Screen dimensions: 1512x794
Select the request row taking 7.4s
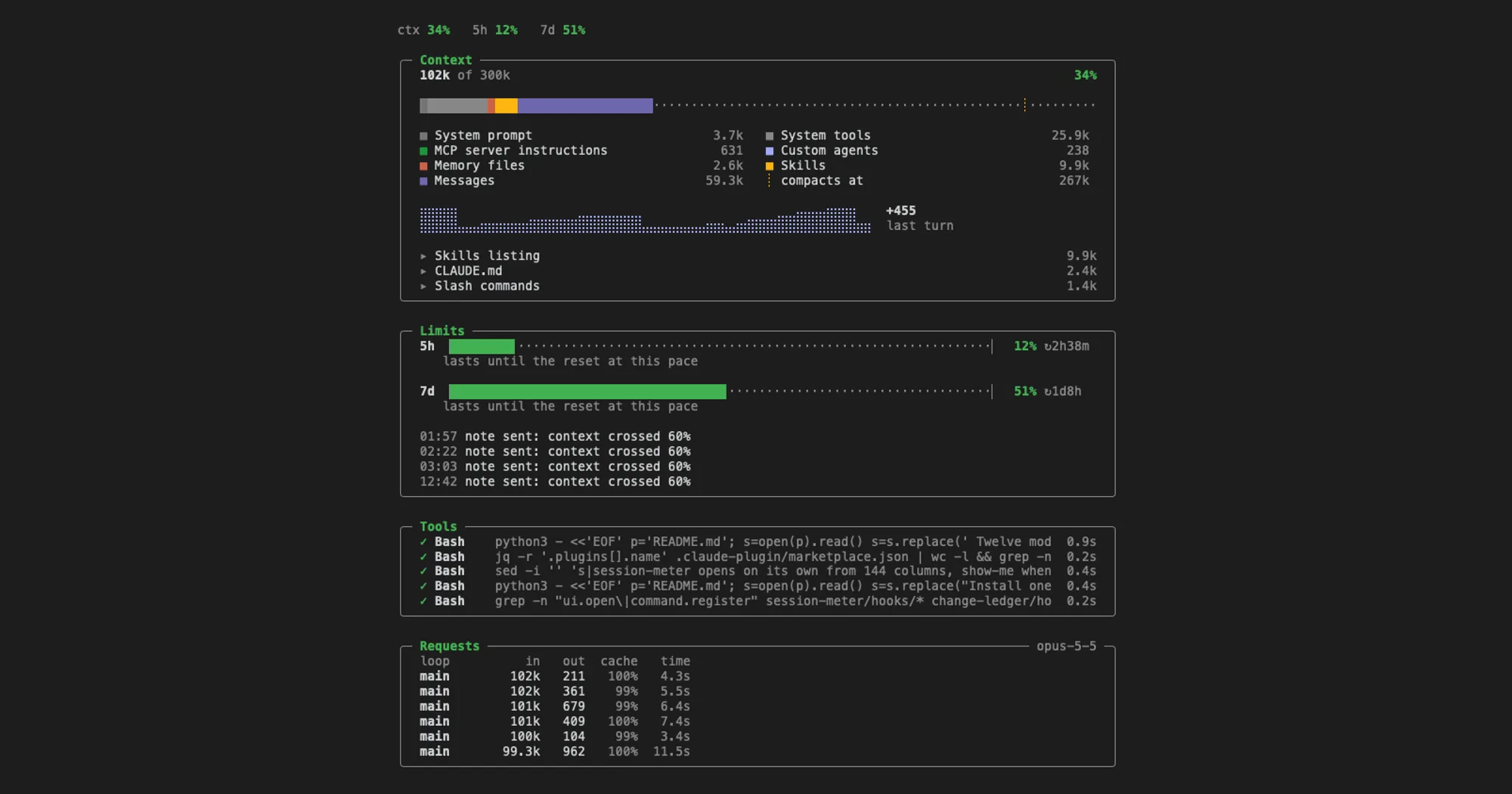[x=555, y=721]
